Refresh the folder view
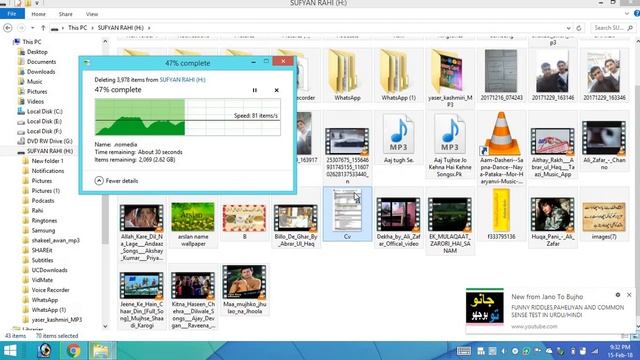 coord(579,28)
